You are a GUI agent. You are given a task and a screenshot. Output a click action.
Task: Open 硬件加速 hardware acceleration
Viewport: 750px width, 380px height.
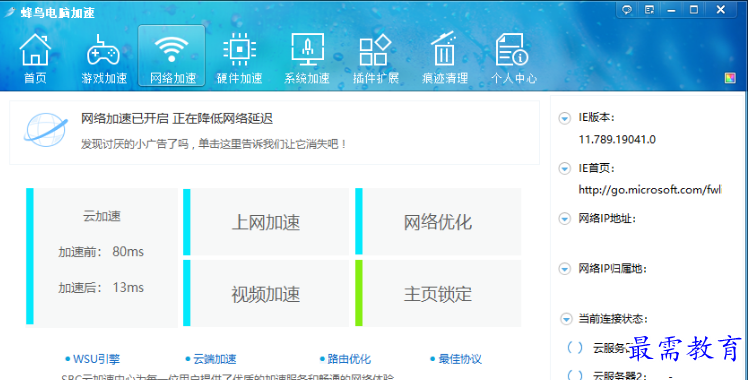click(240, 58)
